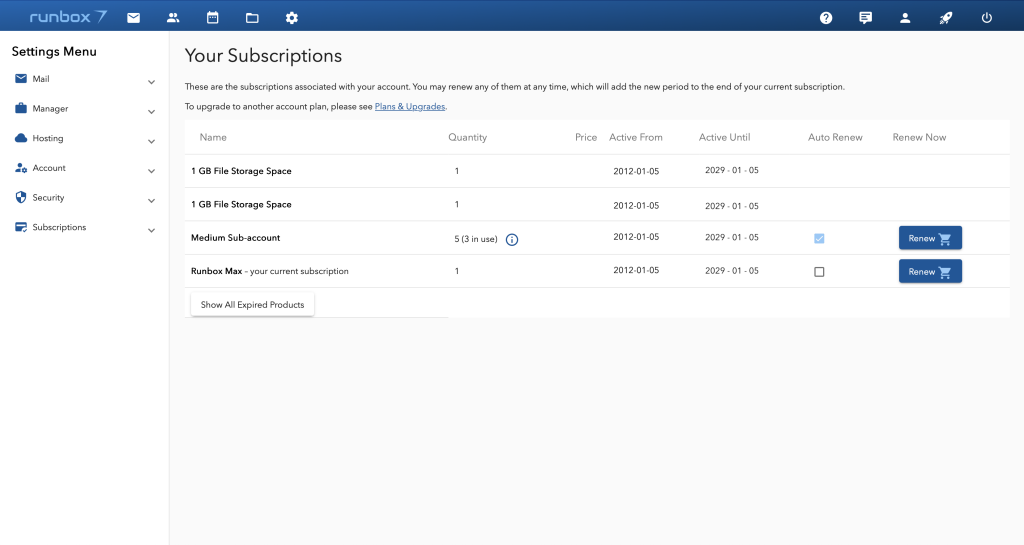This screenshot has height=545, width=1024.
Task: Open the Calendar icon in top bar
Action: click(x=212, y=17)
